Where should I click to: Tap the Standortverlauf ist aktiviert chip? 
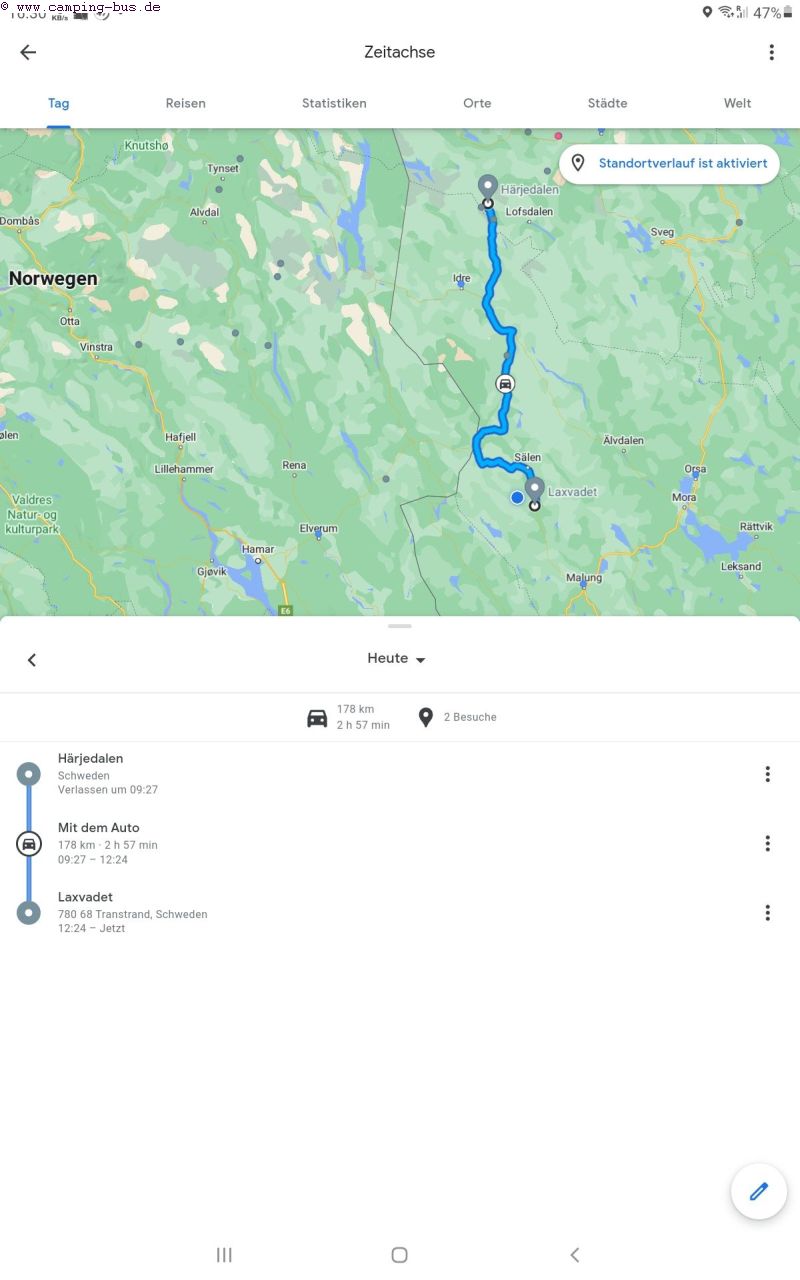click(x=669, y=163)
